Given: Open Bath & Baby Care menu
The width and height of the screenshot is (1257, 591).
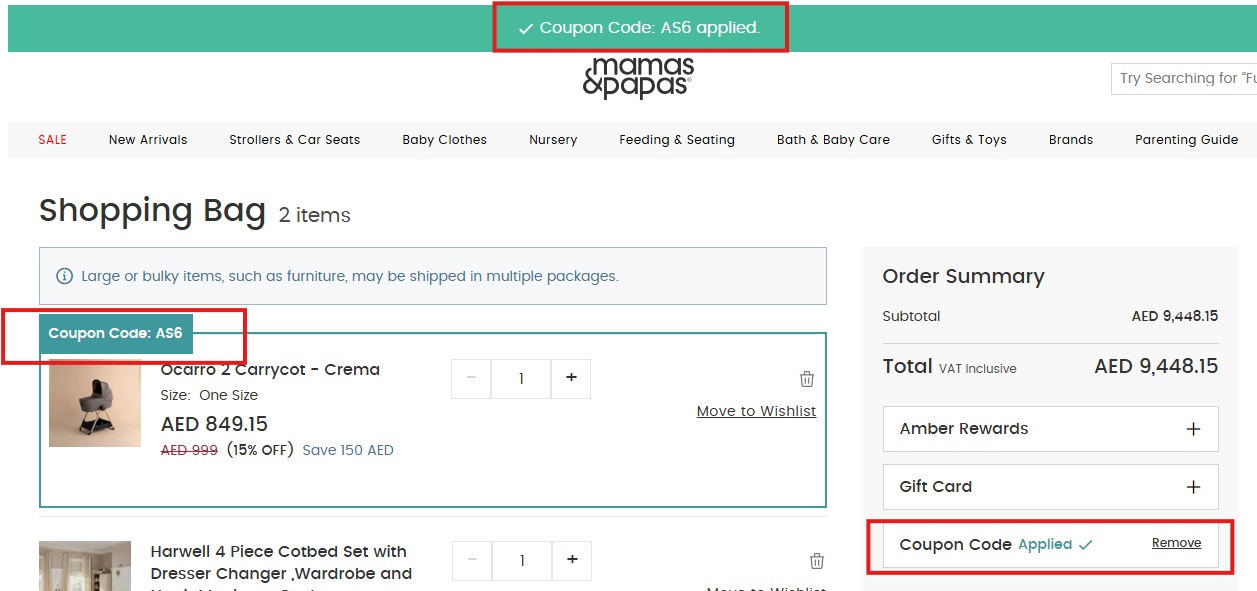Looking at the screenshot, I should click(x=833, y=140).
